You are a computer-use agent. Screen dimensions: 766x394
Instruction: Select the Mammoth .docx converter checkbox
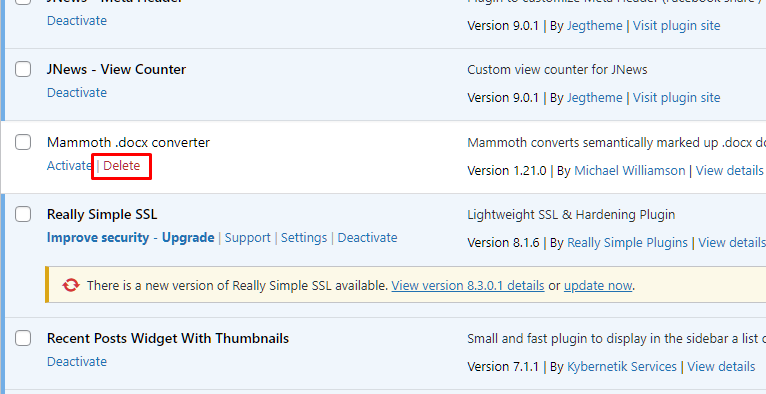click(x=23, y=143)
